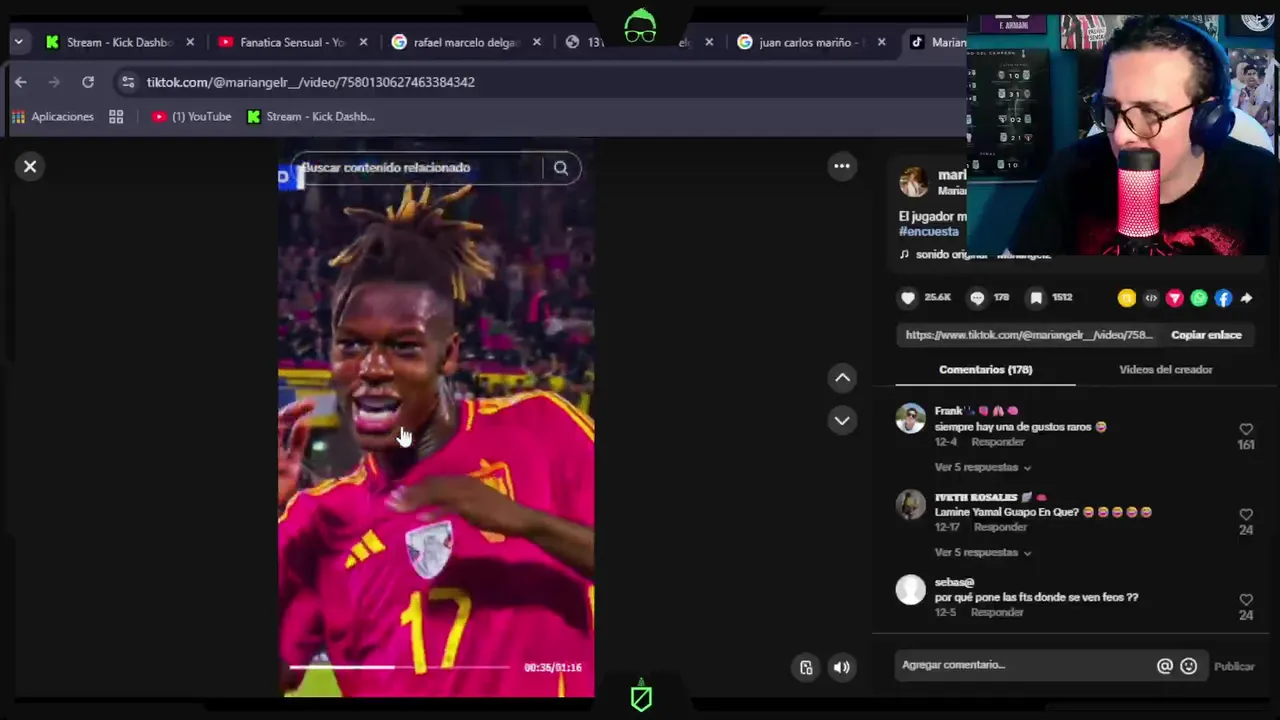Open the browser tab search dropdown
Image resolution: width=1280 pixels, height=720 pixels.
pyautogui.click(x=18, y=42)
